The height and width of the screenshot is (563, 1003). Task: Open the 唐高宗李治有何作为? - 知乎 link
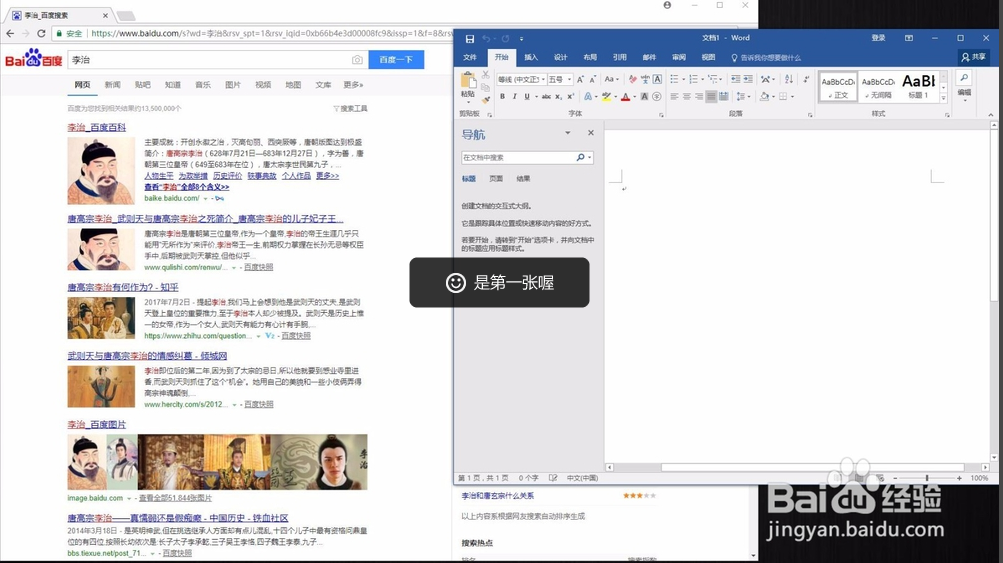(123, 287)
